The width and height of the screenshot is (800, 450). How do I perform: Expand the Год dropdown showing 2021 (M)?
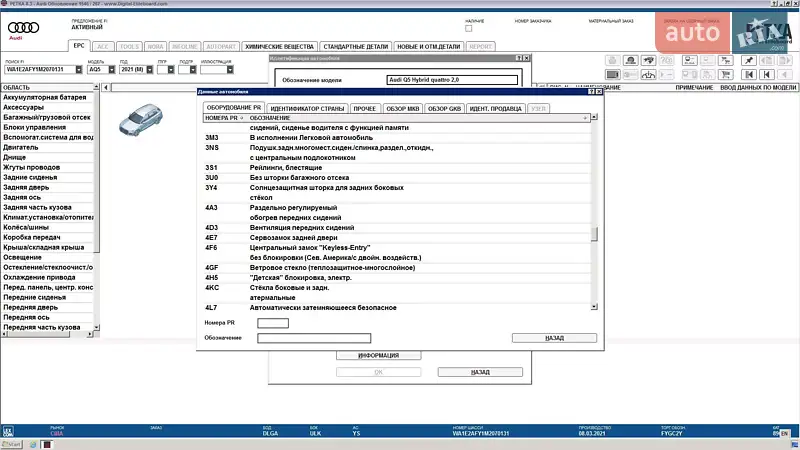[x=153, y=70]
